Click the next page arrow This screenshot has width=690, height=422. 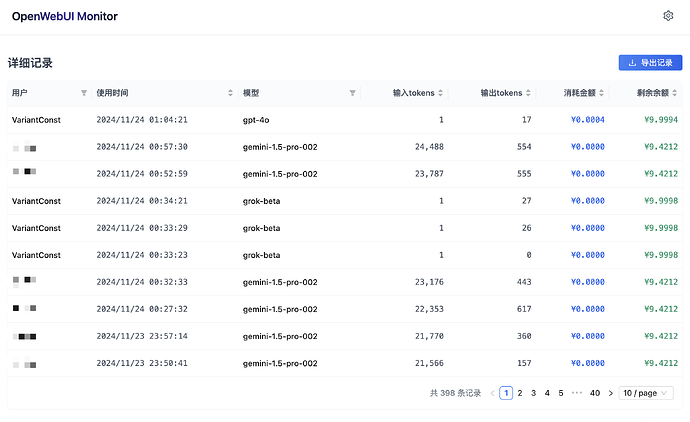(x=610, y=393)
